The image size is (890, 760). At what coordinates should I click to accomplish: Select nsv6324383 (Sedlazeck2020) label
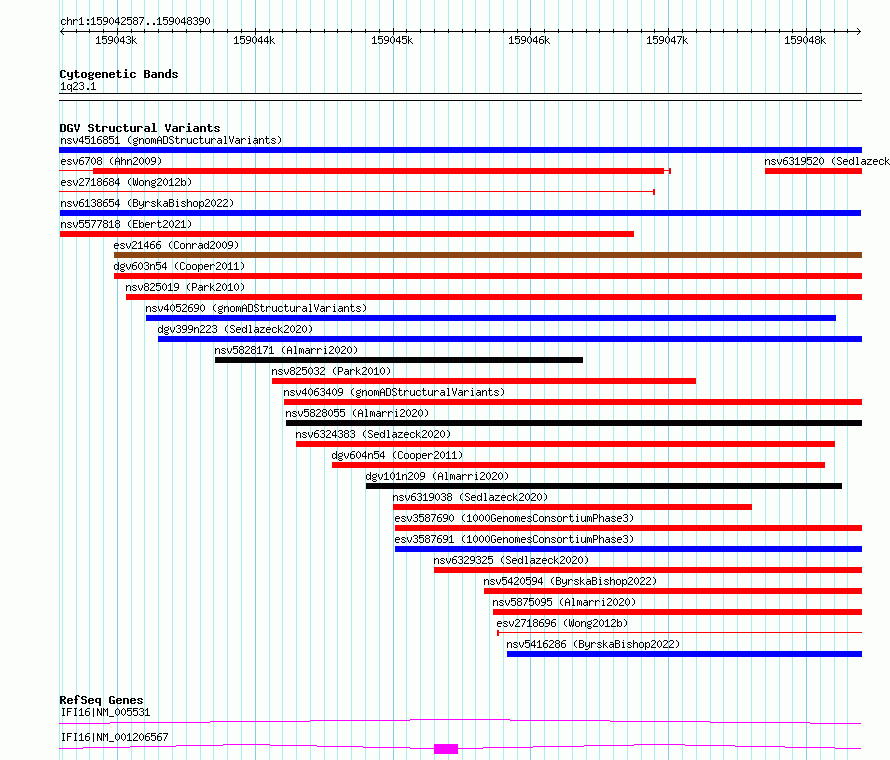coord(373,434)
